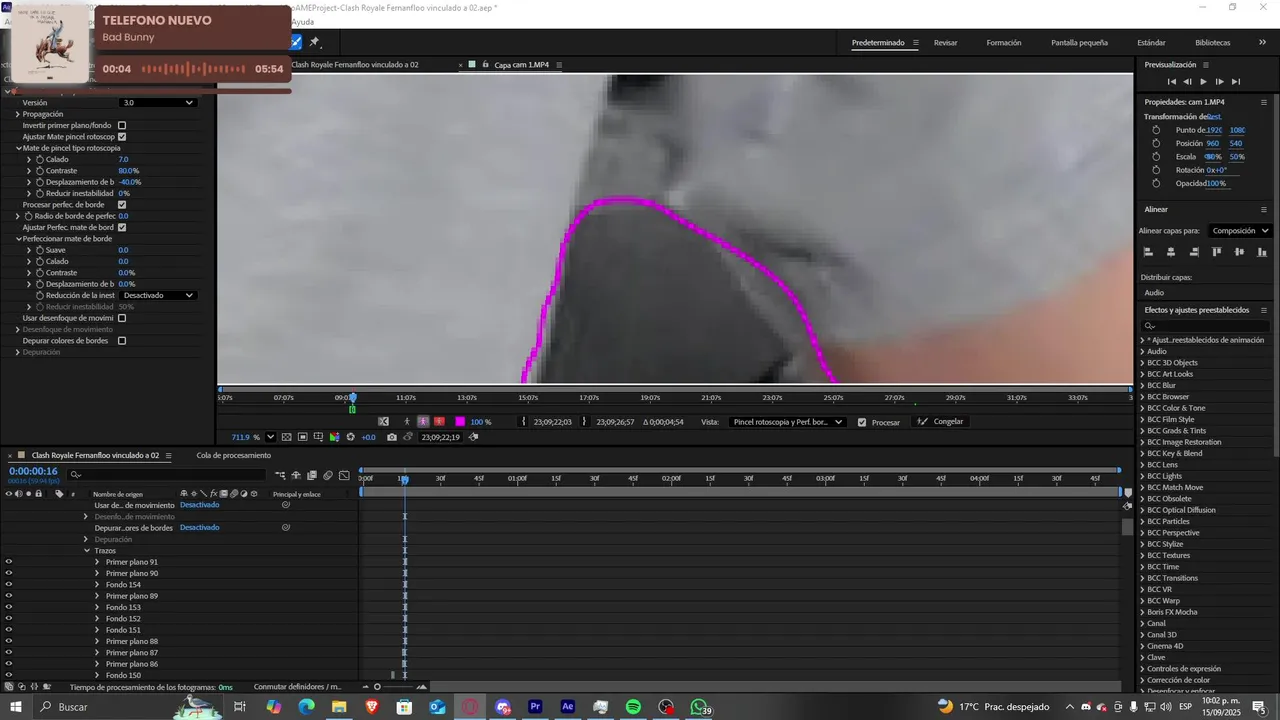Open the Vista Pincel rotoscopia dropdown

(x=788, y=422)
